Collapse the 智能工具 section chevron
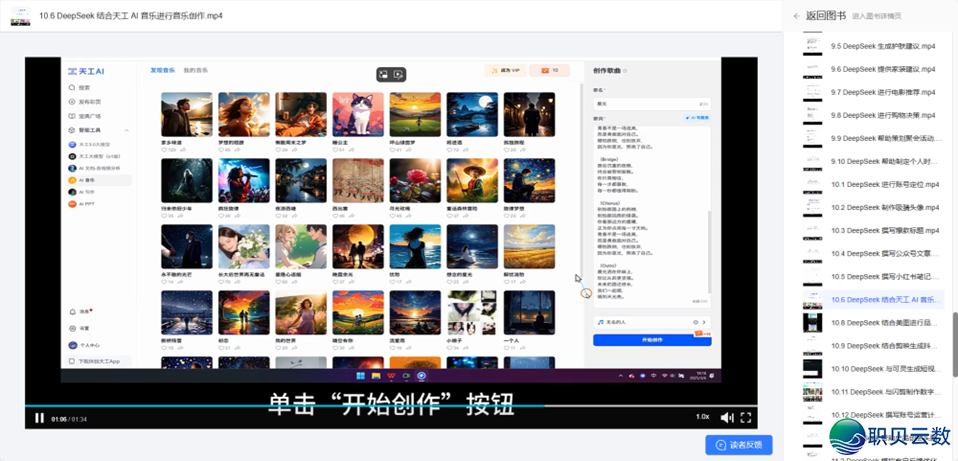The height and width of the screenshot is (461, 958). pos(126,131)
